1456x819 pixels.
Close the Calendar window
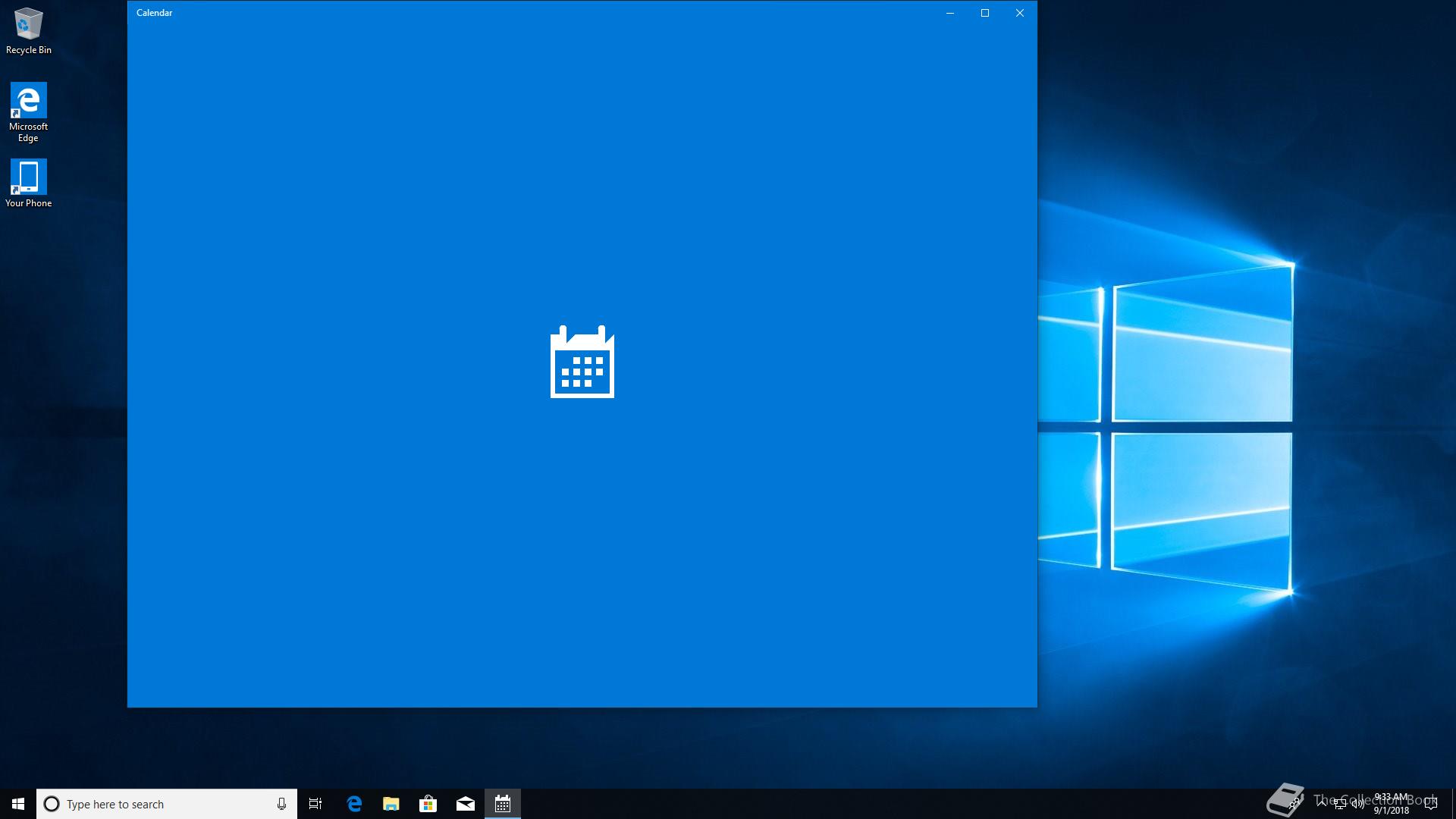[1020, 13]
